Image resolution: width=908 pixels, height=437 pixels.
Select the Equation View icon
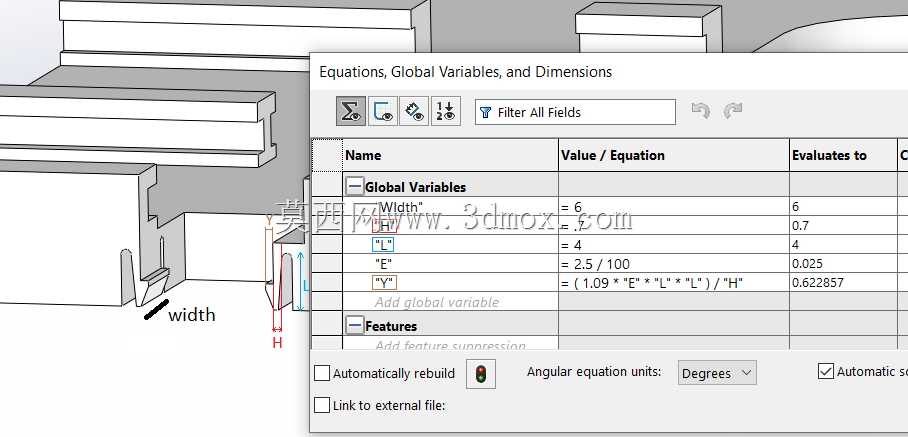pos(351,112)
